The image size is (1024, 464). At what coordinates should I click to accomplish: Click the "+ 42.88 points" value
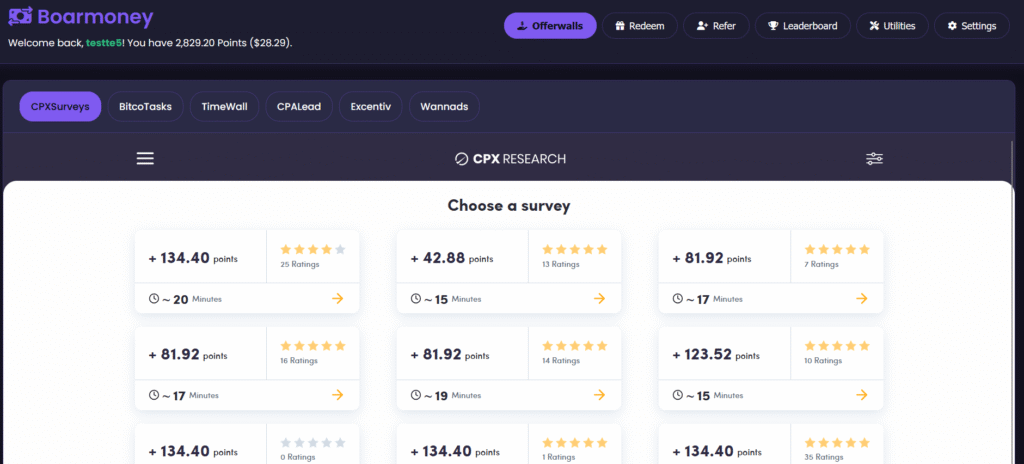(x=451, y=258)
